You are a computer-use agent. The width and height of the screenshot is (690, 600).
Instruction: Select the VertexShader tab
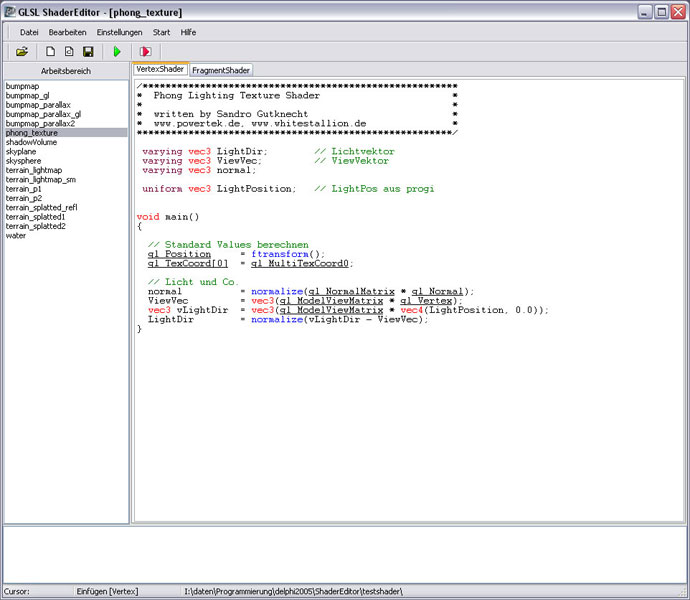160,69
